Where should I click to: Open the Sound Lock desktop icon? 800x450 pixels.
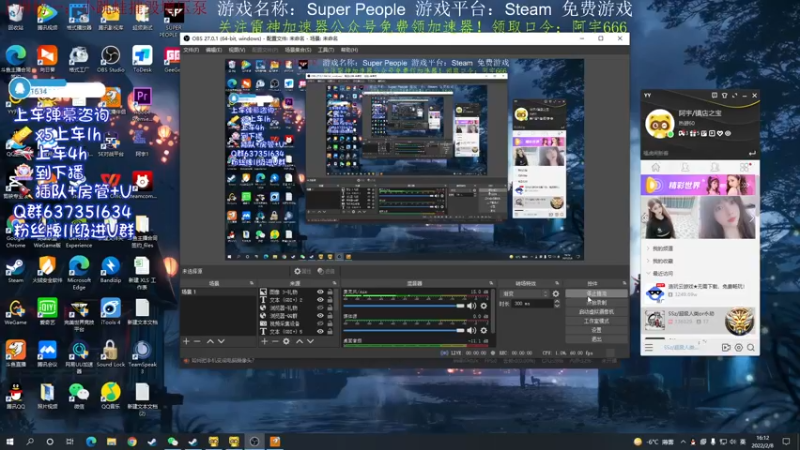(110, 354)
